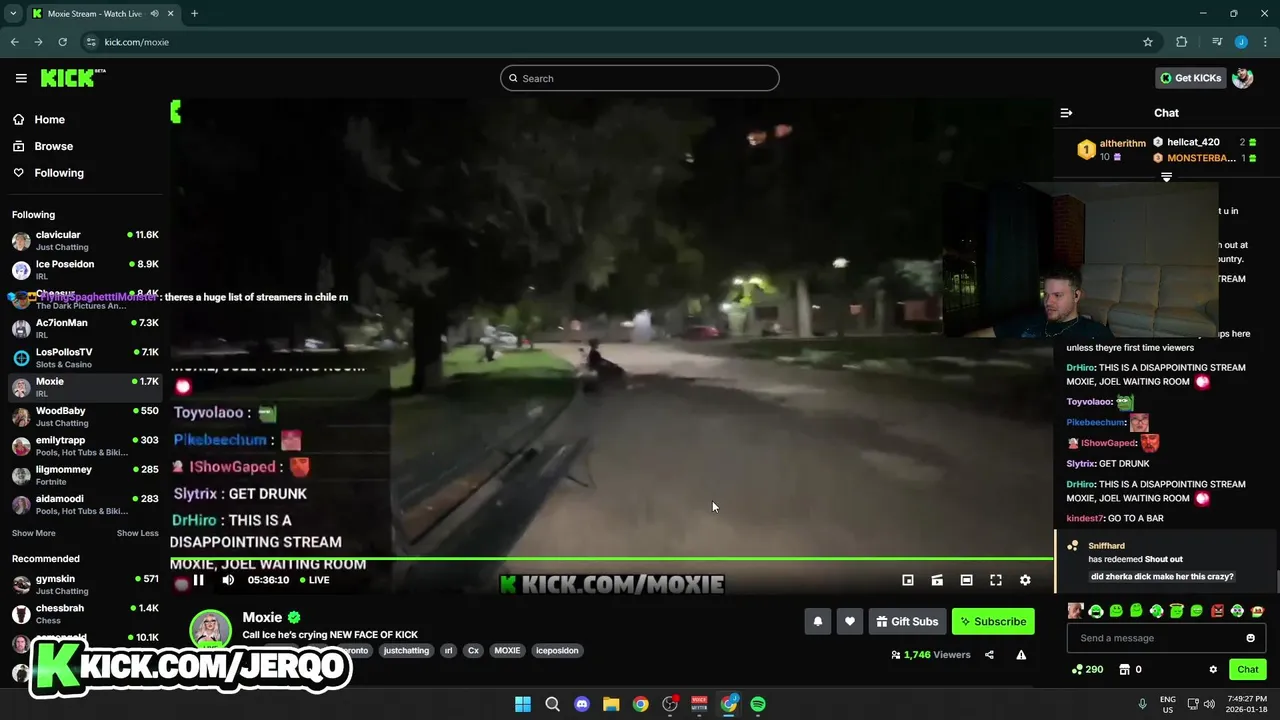
Task: Select Ac7IonMan channel in sidebar
Action: tap(85, 328)
